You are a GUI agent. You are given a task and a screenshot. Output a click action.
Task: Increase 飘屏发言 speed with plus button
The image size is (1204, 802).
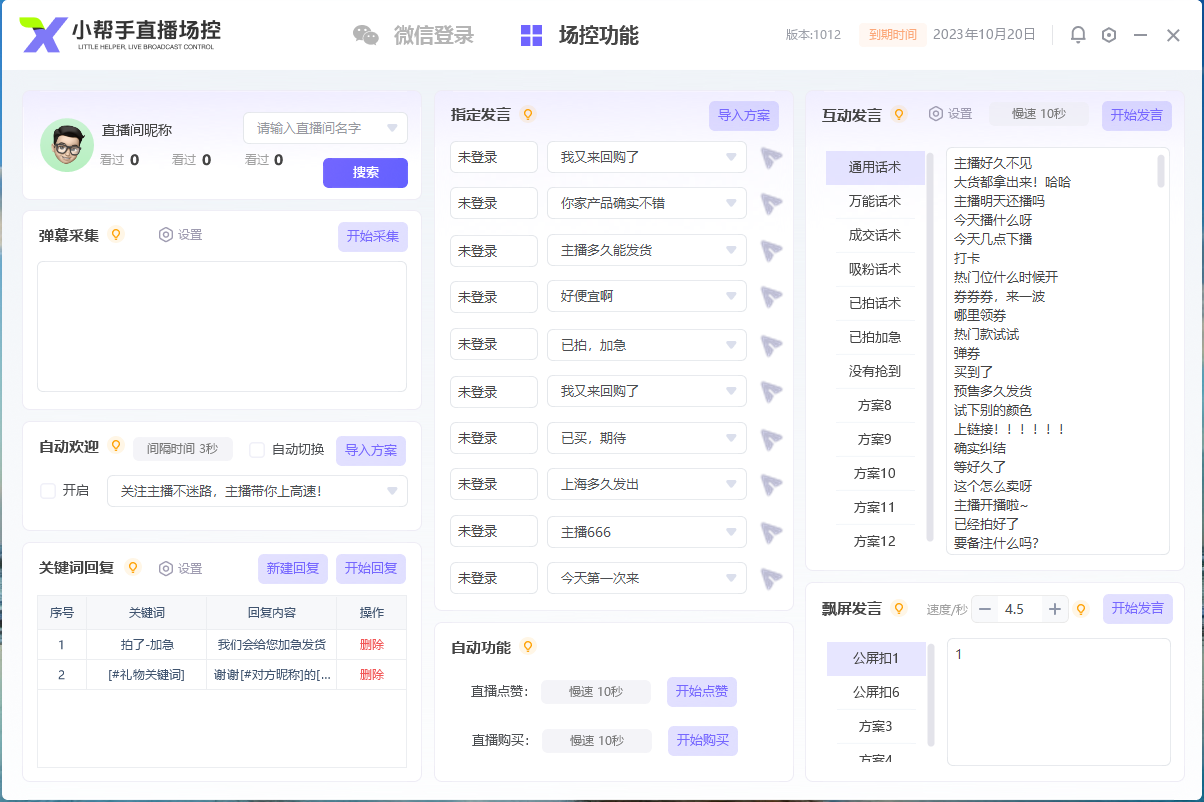tap(1054, 609)
